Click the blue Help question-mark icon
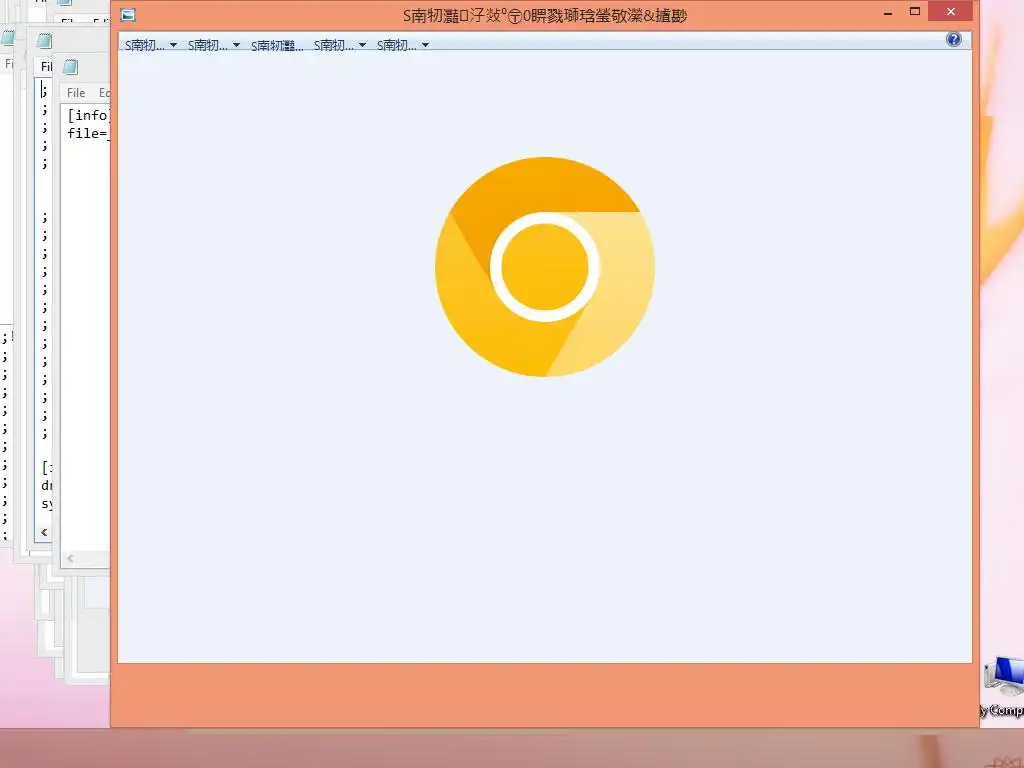Viewport: 1024px width, 768px height. (x=953, y=39)
